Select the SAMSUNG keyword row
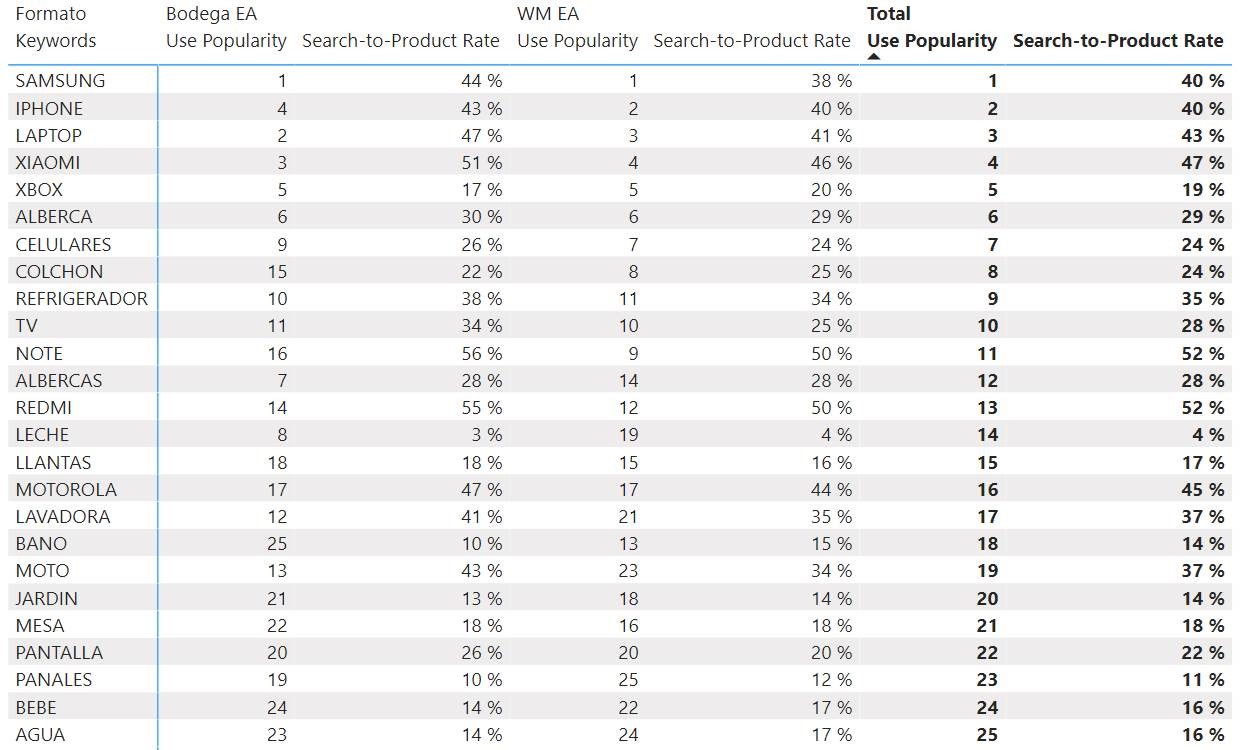 pos(60,81)
